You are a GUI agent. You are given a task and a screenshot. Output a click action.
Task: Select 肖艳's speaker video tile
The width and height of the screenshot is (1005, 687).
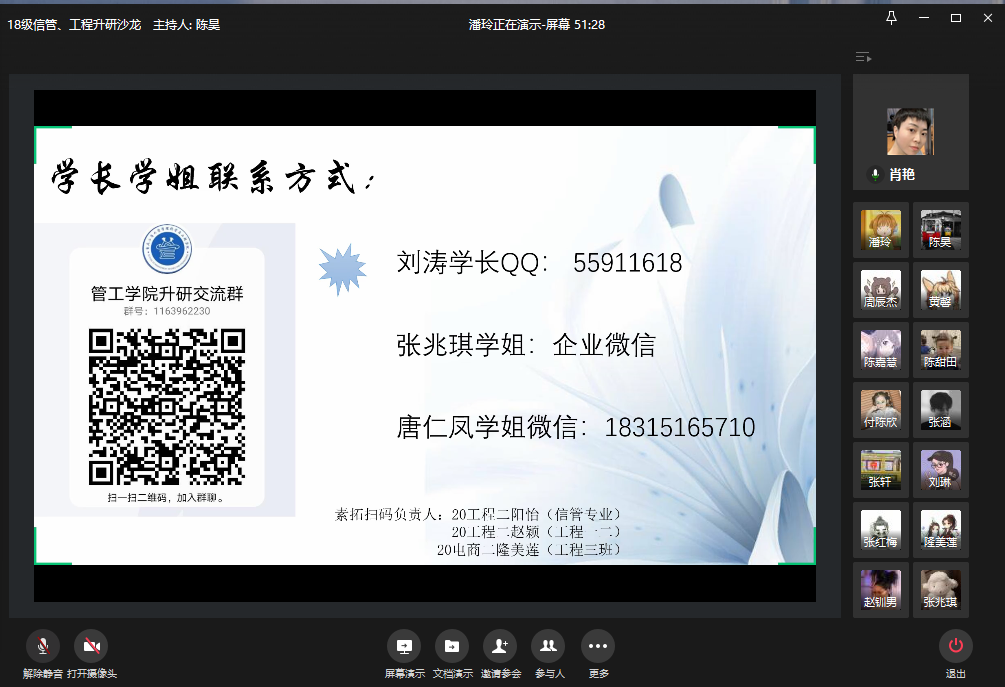click(x=910, y=132)
